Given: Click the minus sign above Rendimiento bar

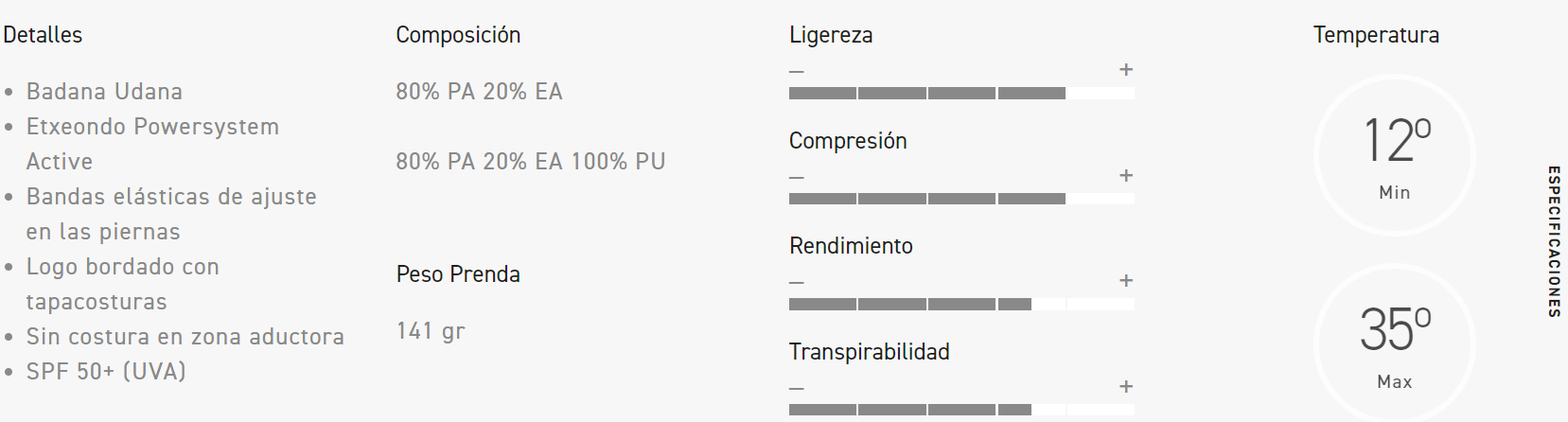Looking at the screenshot, I should click(x=797, y=282).
